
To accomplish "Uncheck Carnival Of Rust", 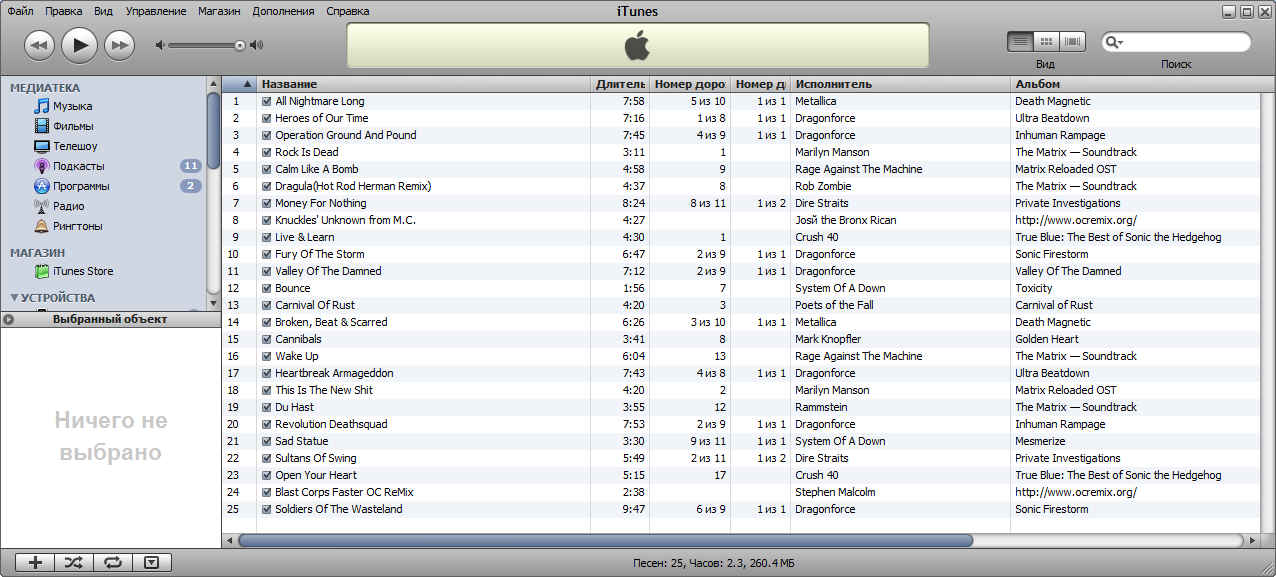I will [x=267, y=305].
